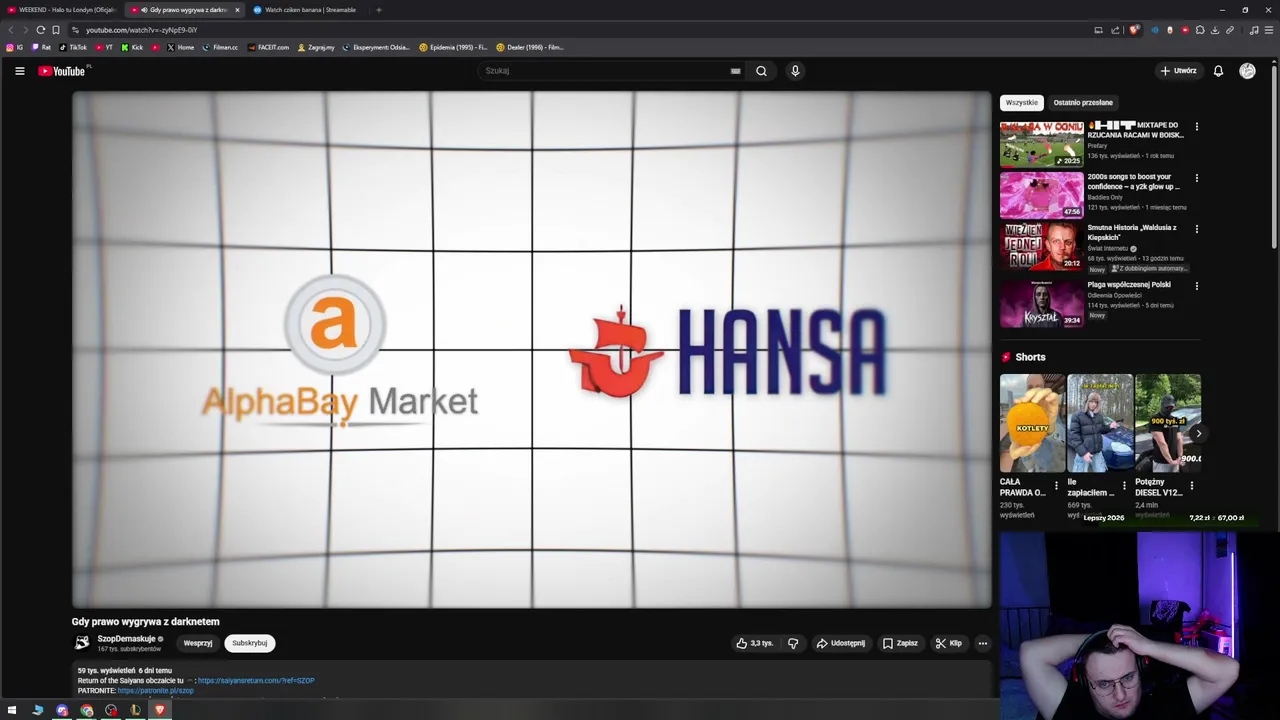Open the IG bookmark
The width and height of the screenshot is (1280, 720).
(x=15, y=47)
